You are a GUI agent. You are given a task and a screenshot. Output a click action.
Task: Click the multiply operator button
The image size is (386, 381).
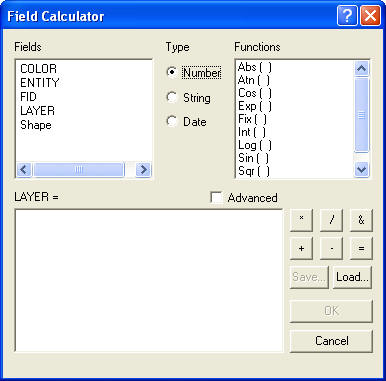[x=301, y=220]
